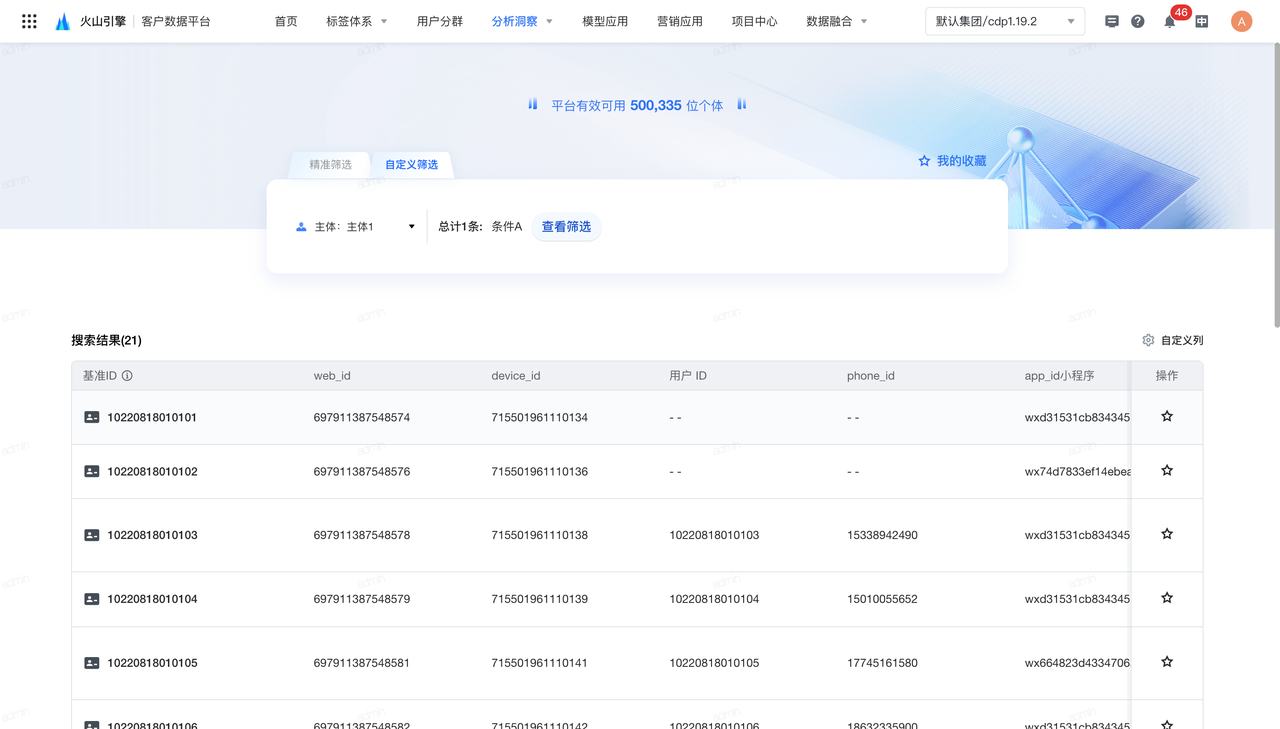Open the 主体: 主体1 dropdown
Viewport: 1280px width, 729px height.
point(355,227)
